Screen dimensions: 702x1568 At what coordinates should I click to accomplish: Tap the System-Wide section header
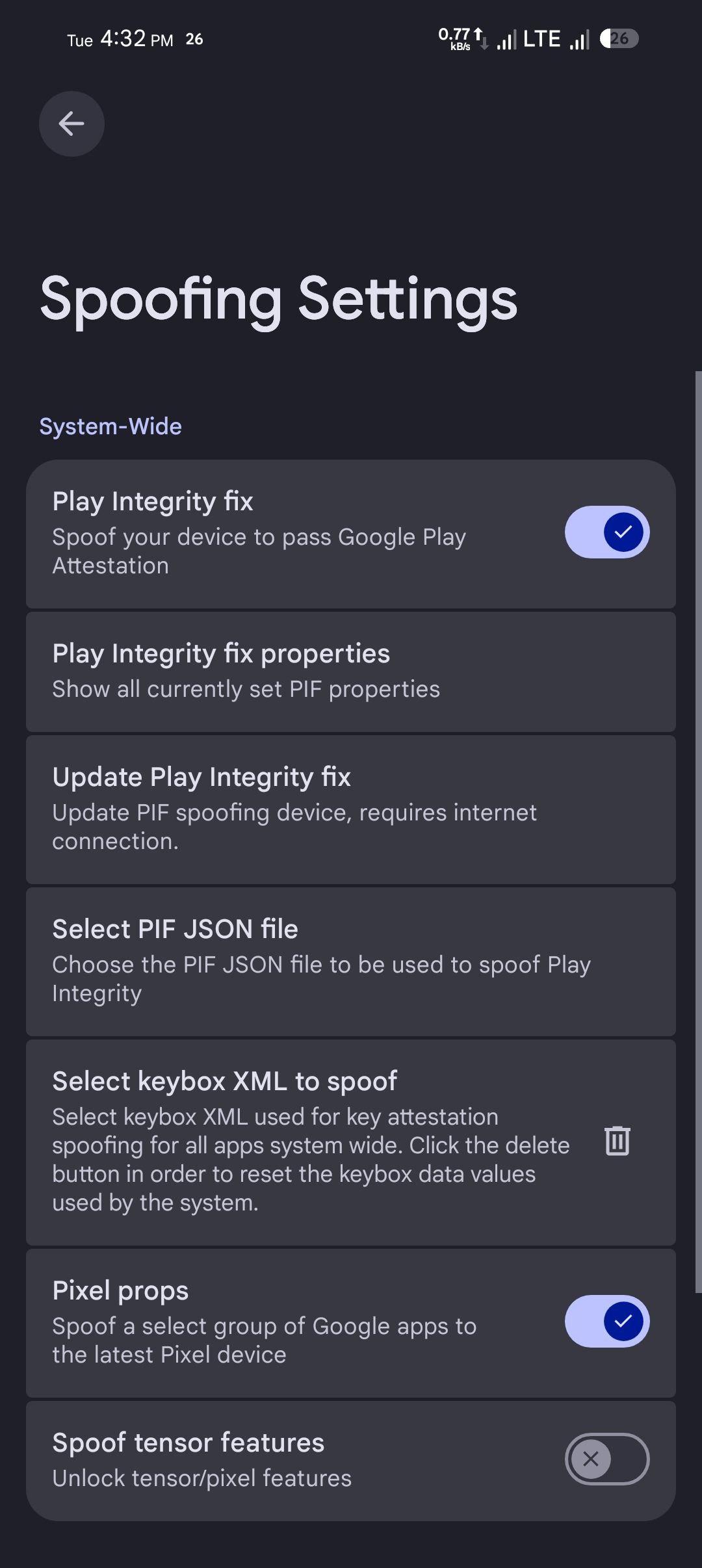[x=110, y=426]
